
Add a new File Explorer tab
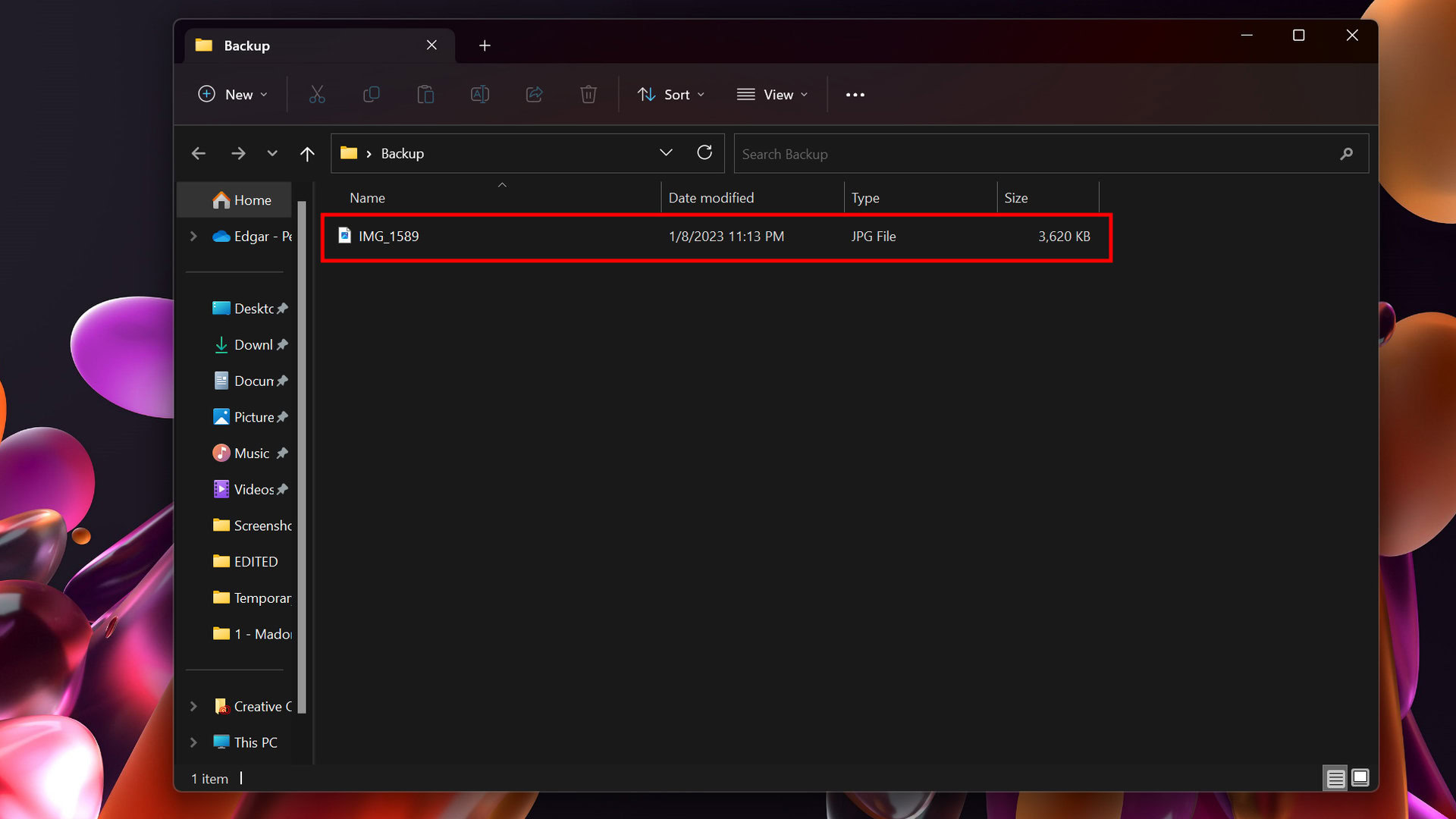pyautogui.click(x=485, y=45)
